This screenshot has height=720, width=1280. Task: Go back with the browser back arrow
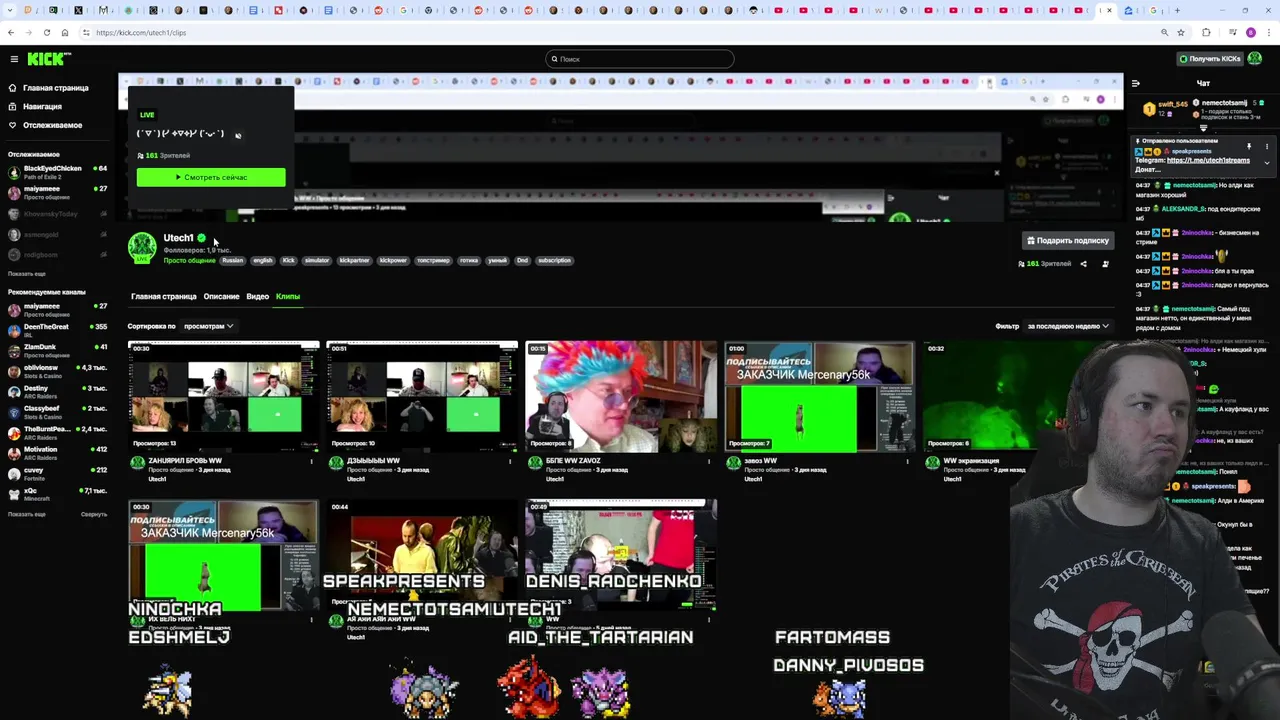tap(11, 33)
